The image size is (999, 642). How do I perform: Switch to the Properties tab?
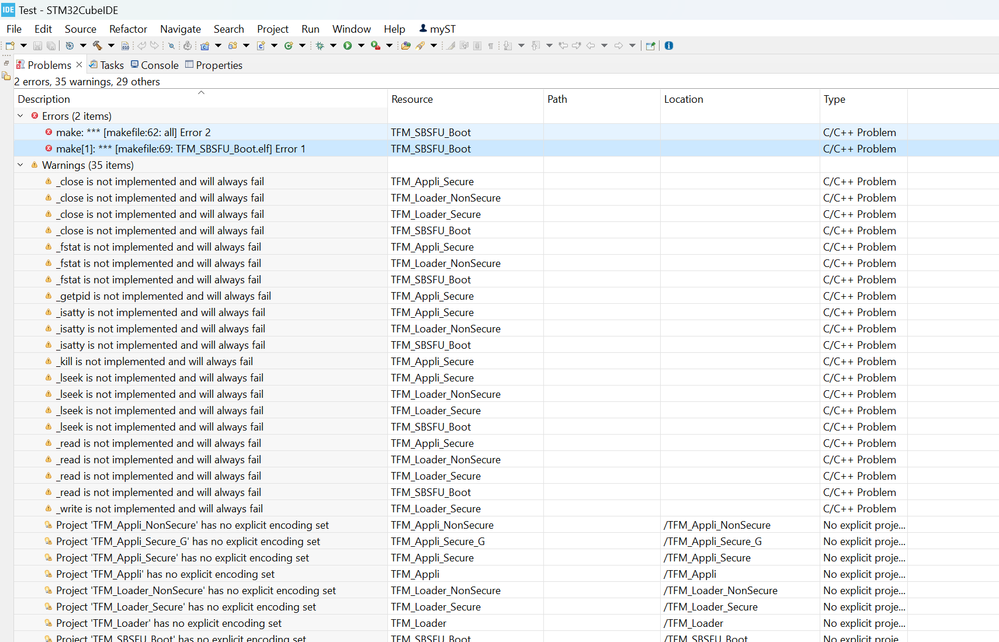(213, 65)
